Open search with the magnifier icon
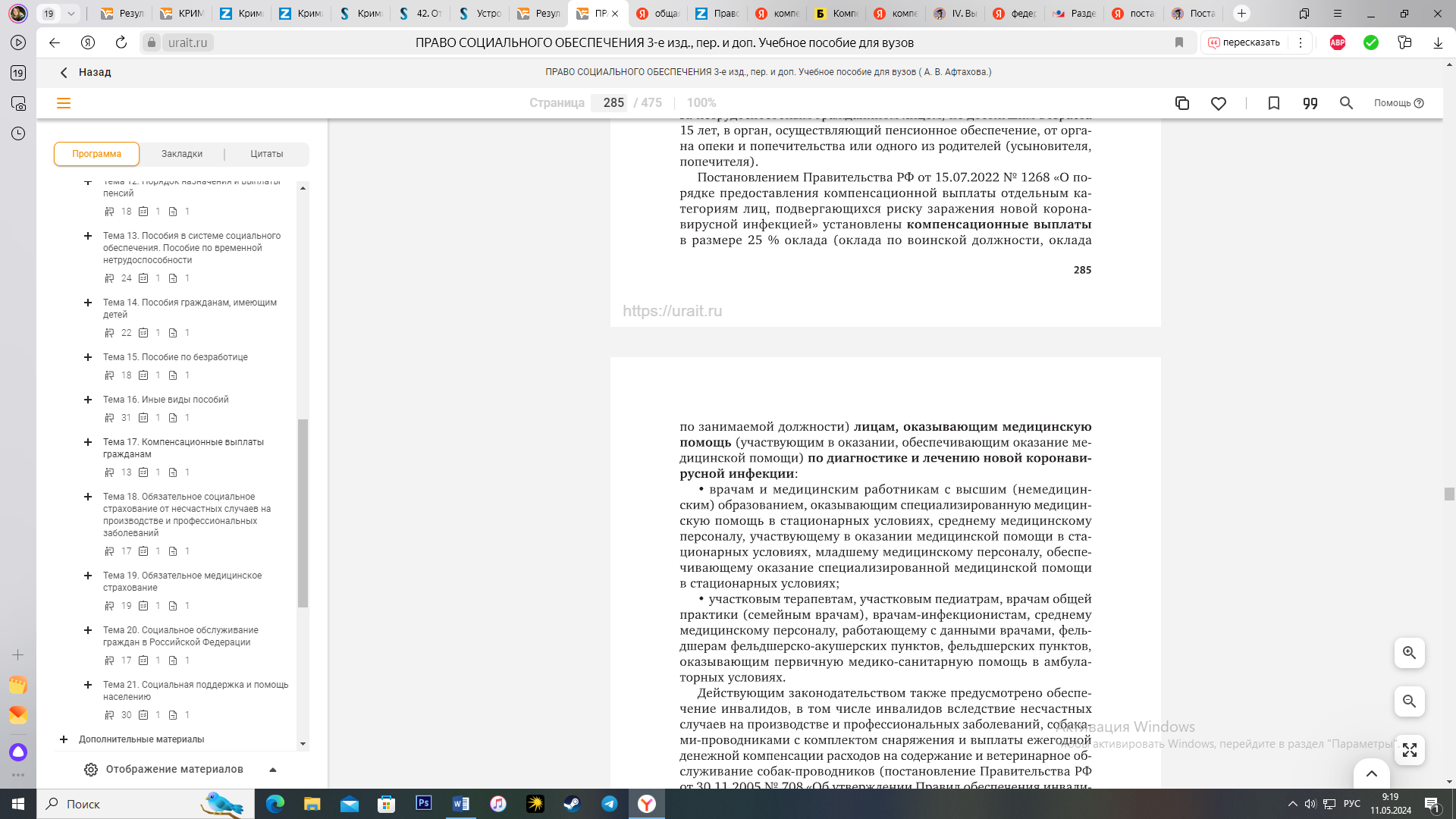Viewport: 1456px width, 819px height. [x=1346, y=103]
